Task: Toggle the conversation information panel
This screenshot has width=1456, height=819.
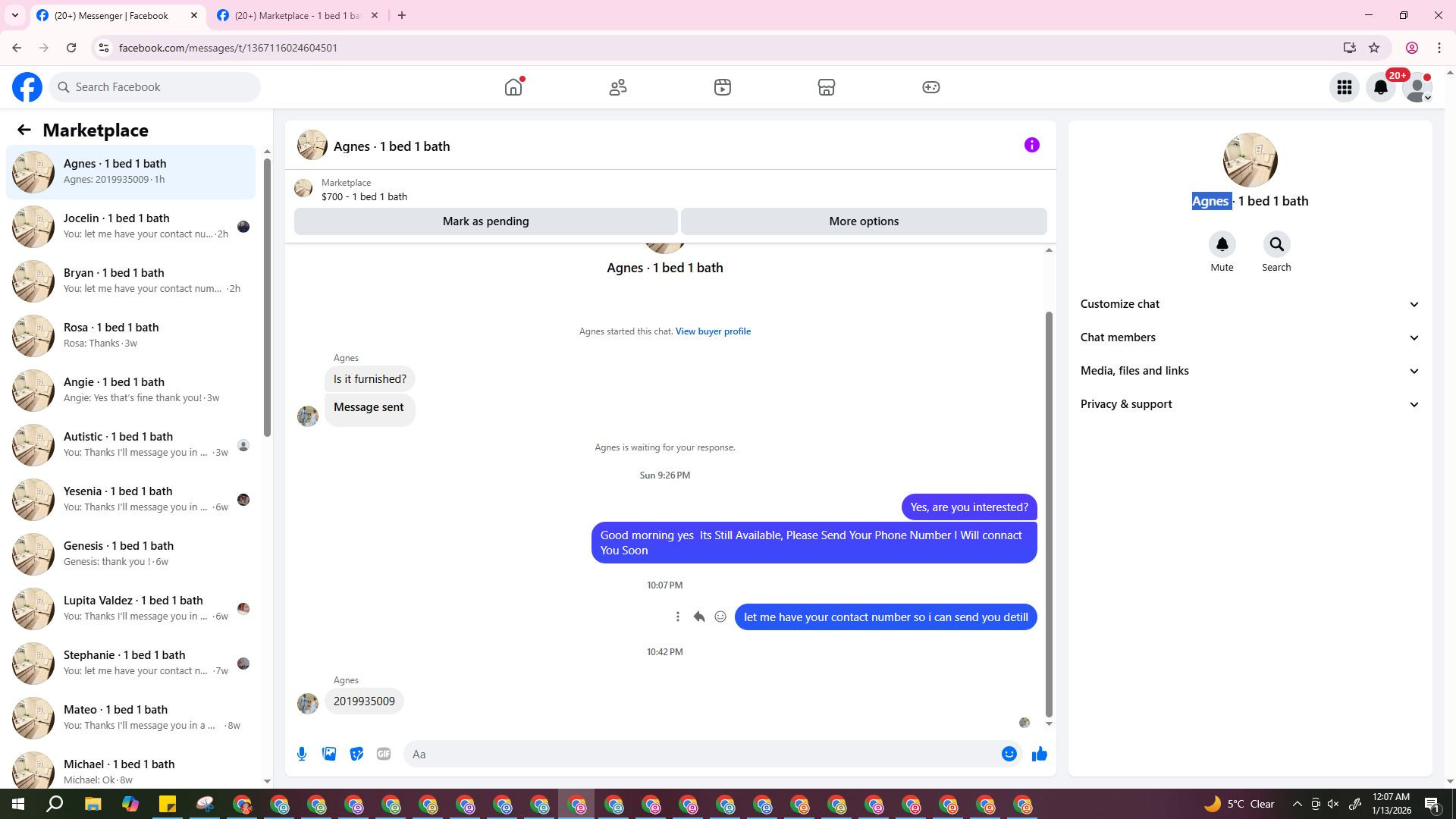Action: point(1031,145)
